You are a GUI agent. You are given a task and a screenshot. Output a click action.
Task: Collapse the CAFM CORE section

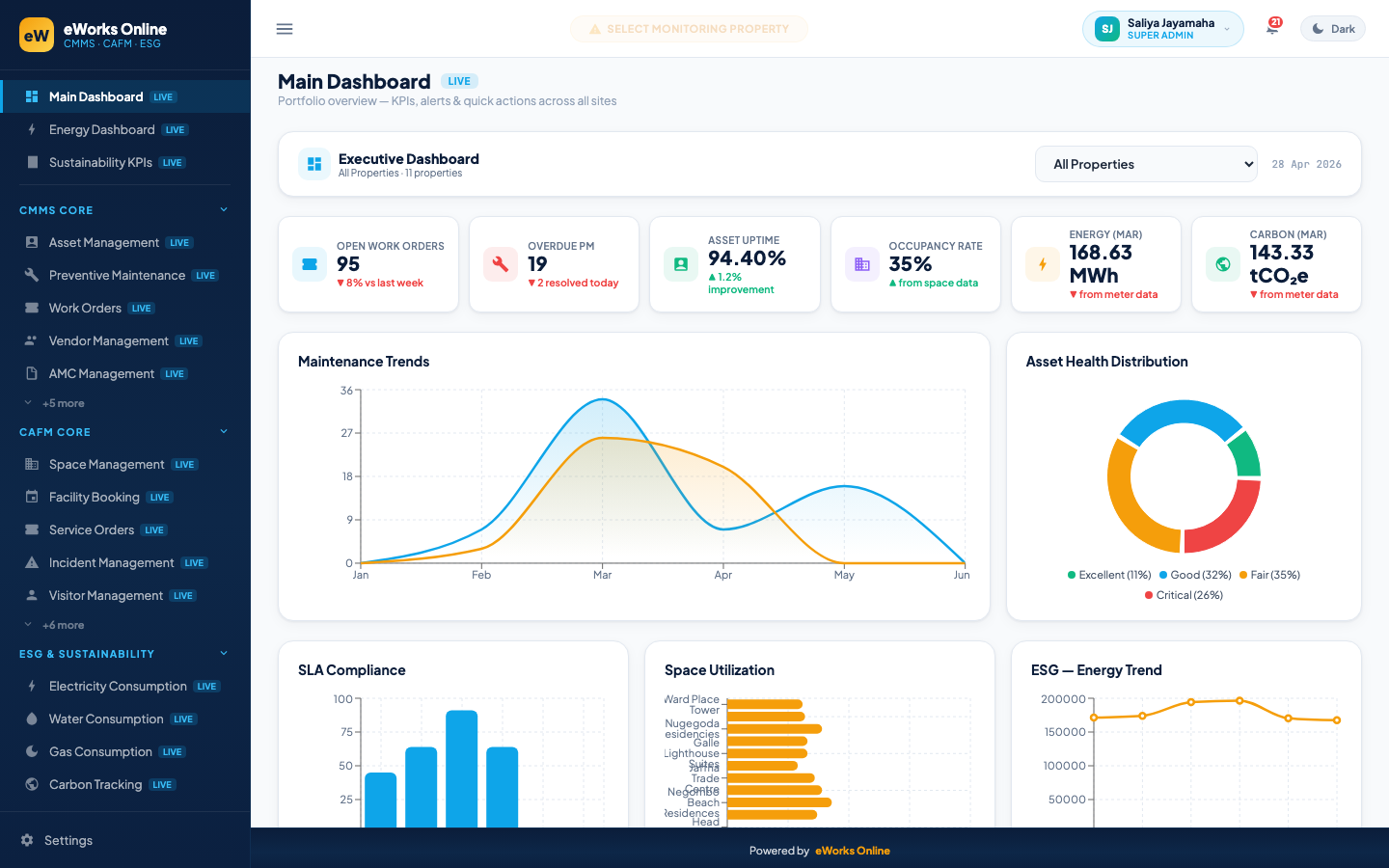[224, 431]
